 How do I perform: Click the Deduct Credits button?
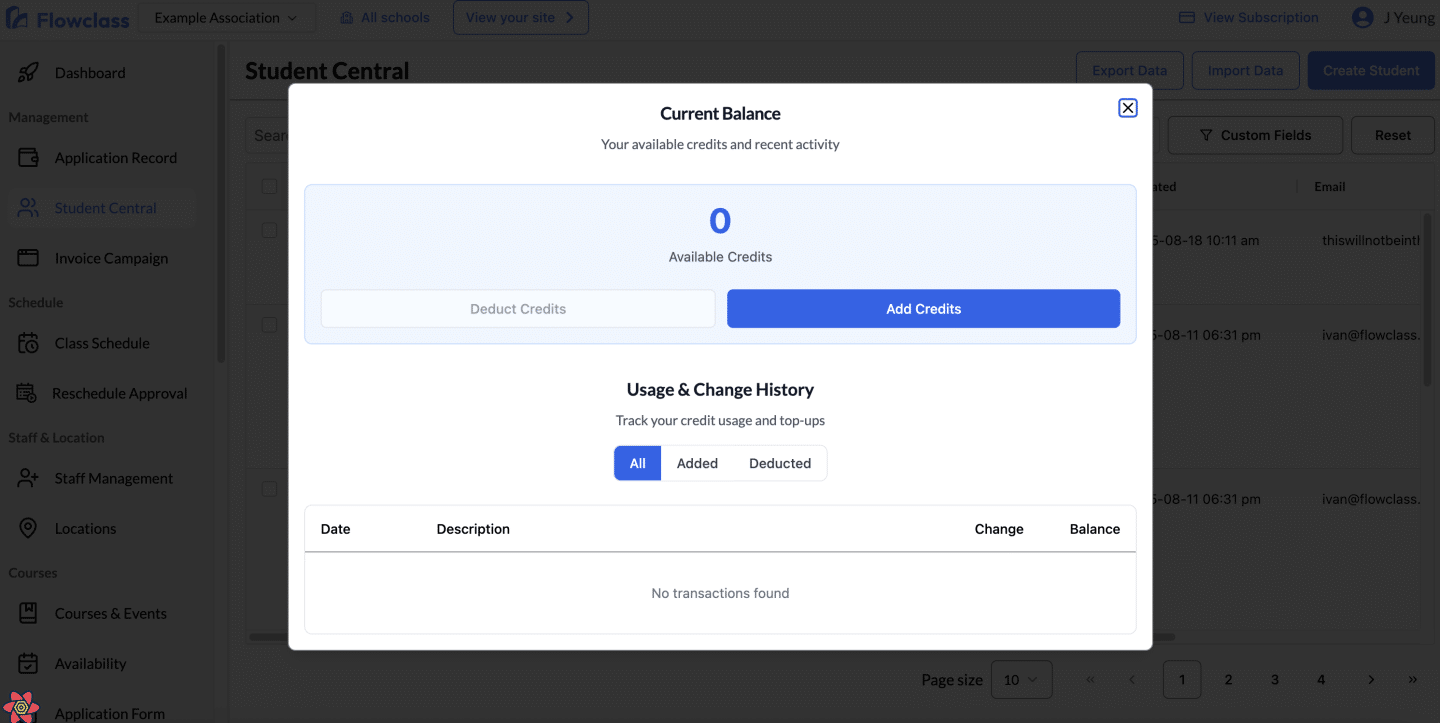tap(518, 309)
